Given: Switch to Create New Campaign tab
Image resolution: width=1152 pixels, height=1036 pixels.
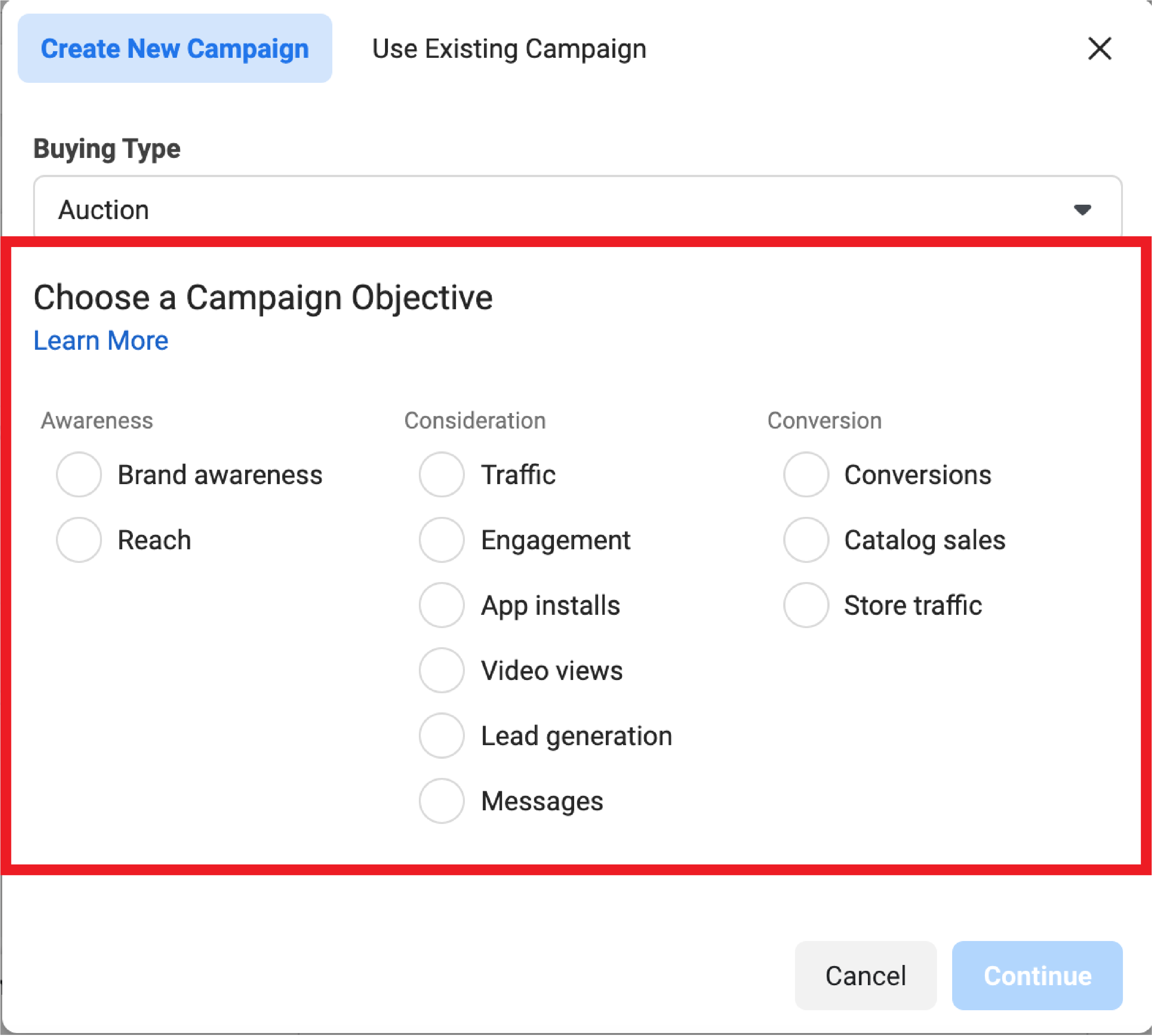Looking at the screenshot, I should point(175,48).
